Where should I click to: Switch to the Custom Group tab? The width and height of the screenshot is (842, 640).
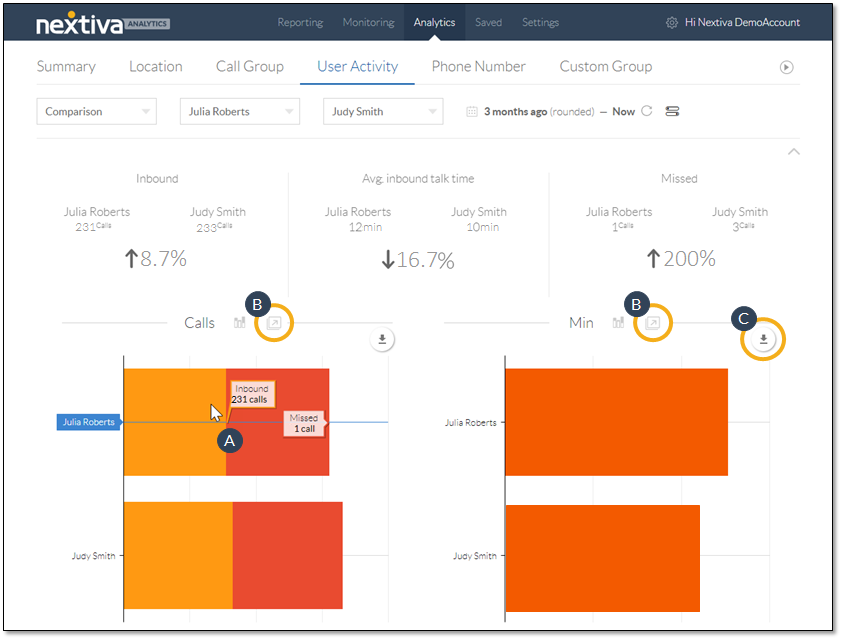point(606,67)
